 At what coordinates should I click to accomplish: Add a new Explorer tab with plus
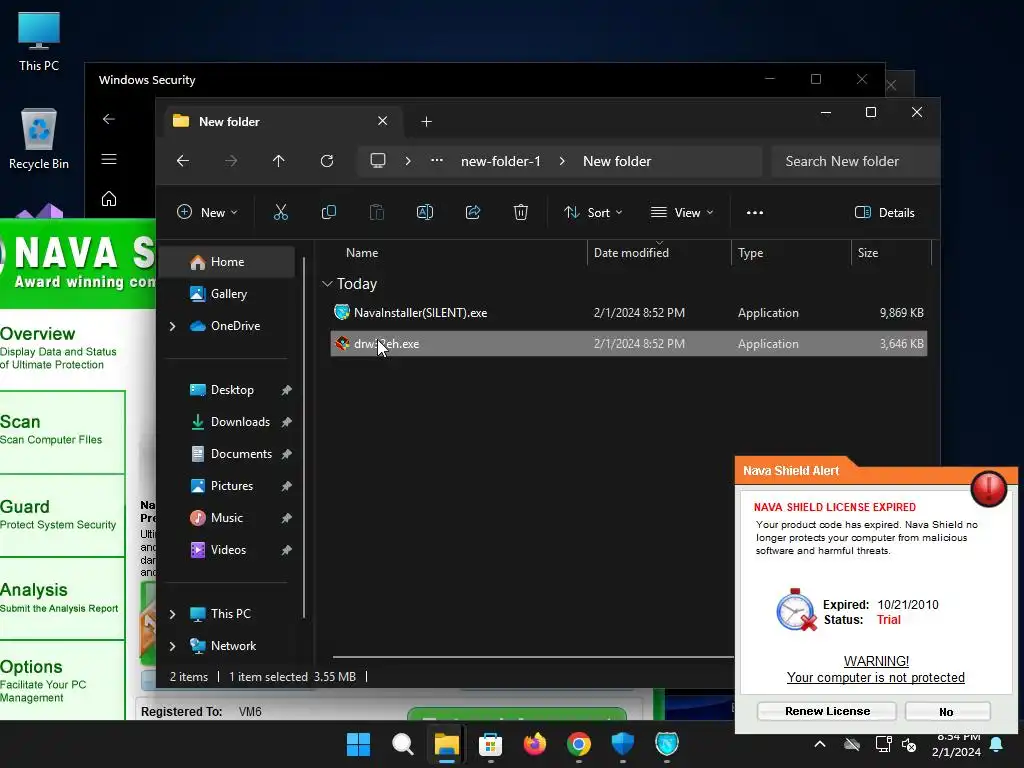click(426, 121)
